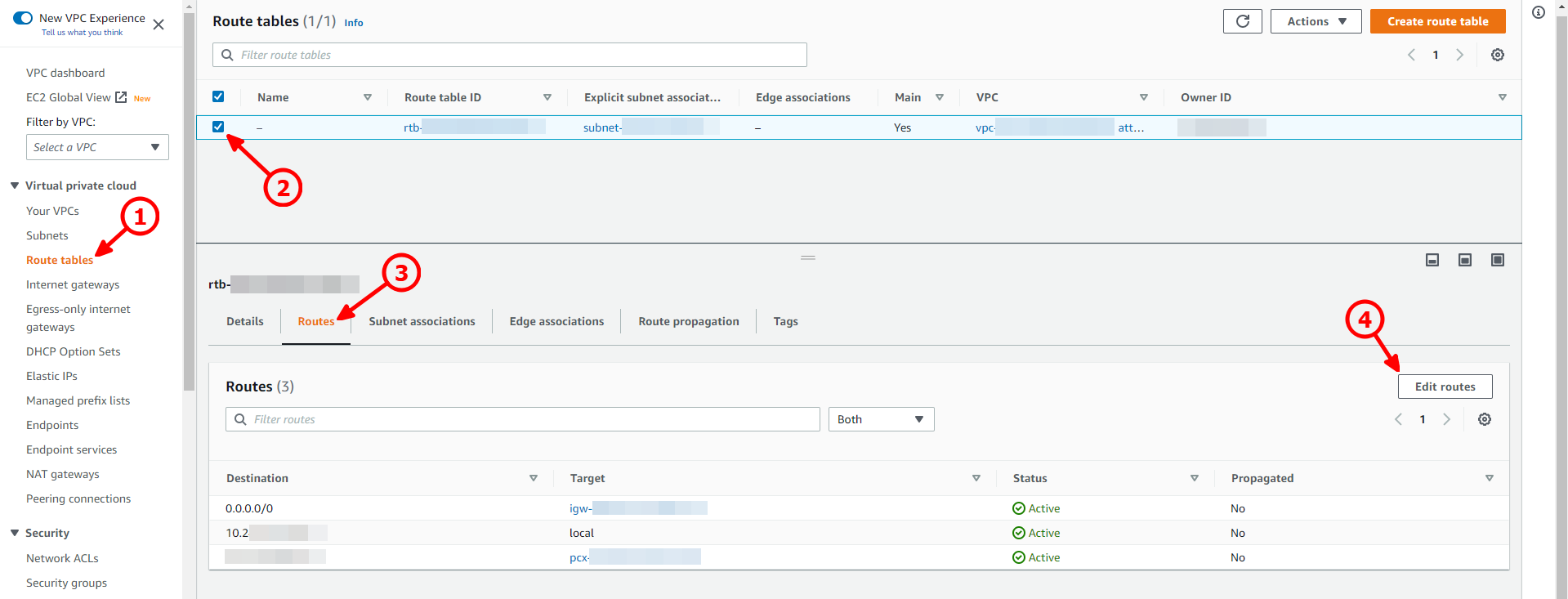Focus the Filter routes search field
1568x599 pixels.
(x=523, y=419)
